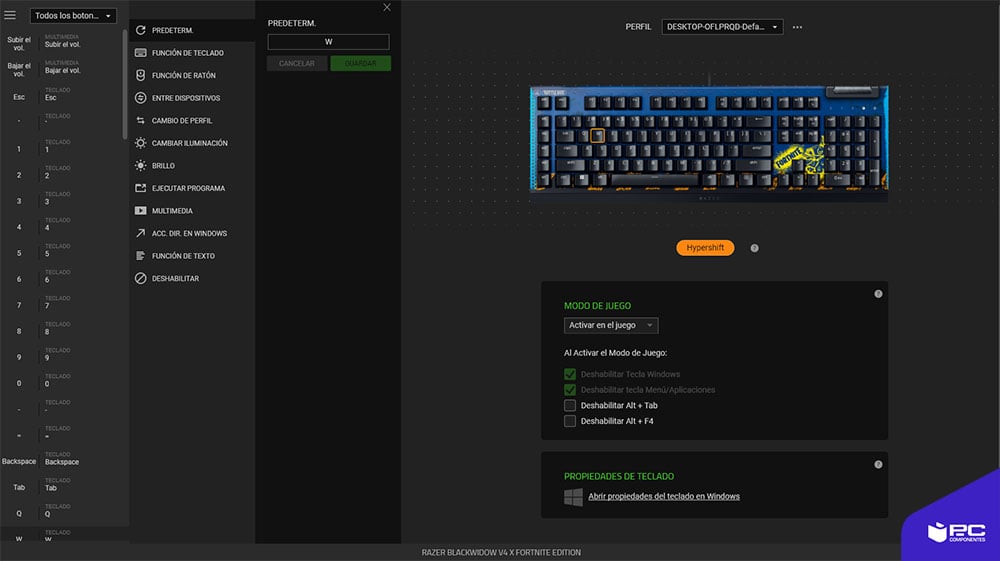1000x561 pixels.
Task: Select the Bajar el vol. key row
Action: 61,69
